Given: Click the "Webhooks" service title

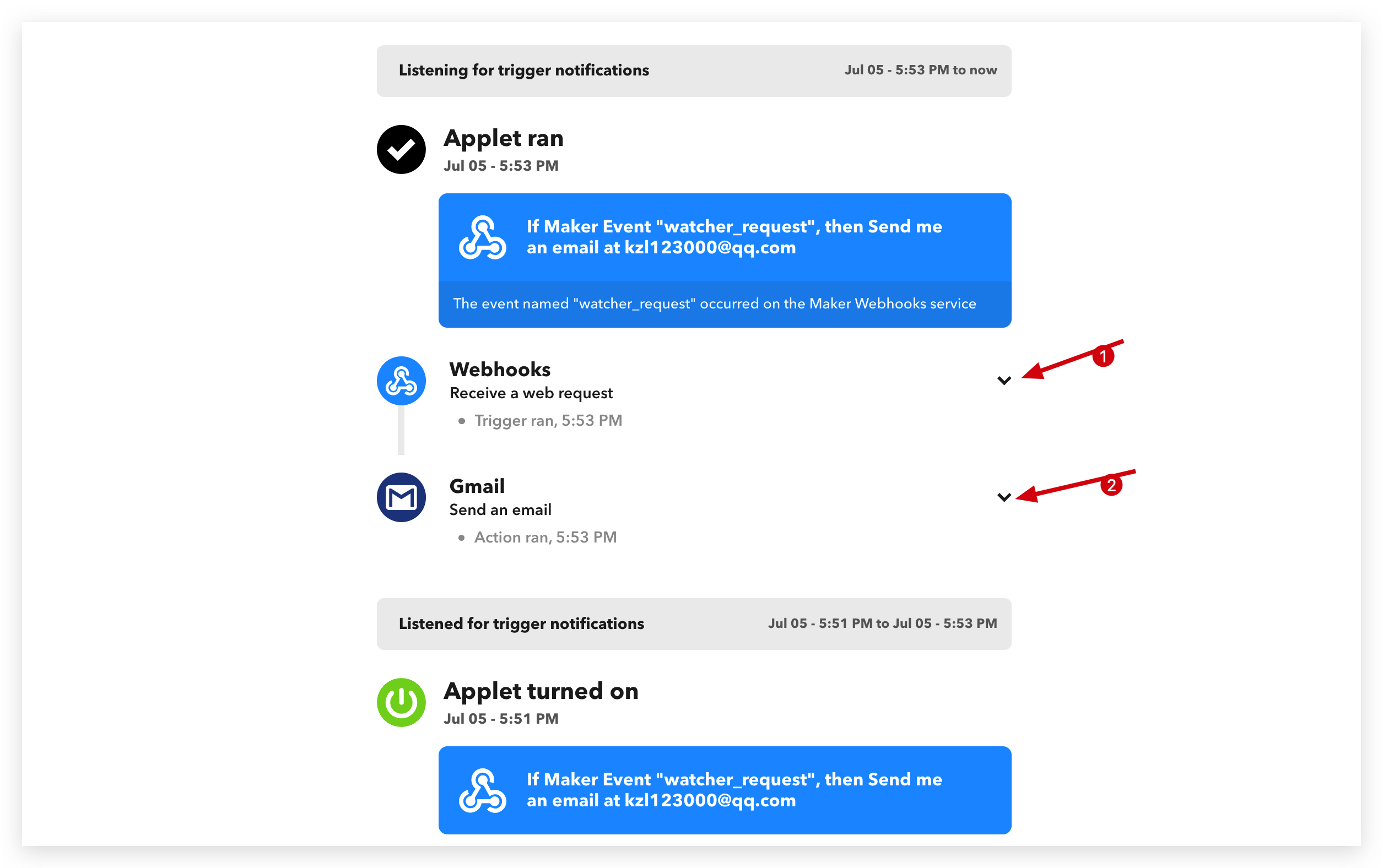Looking at the screenshot, I should tap(500, 369).
